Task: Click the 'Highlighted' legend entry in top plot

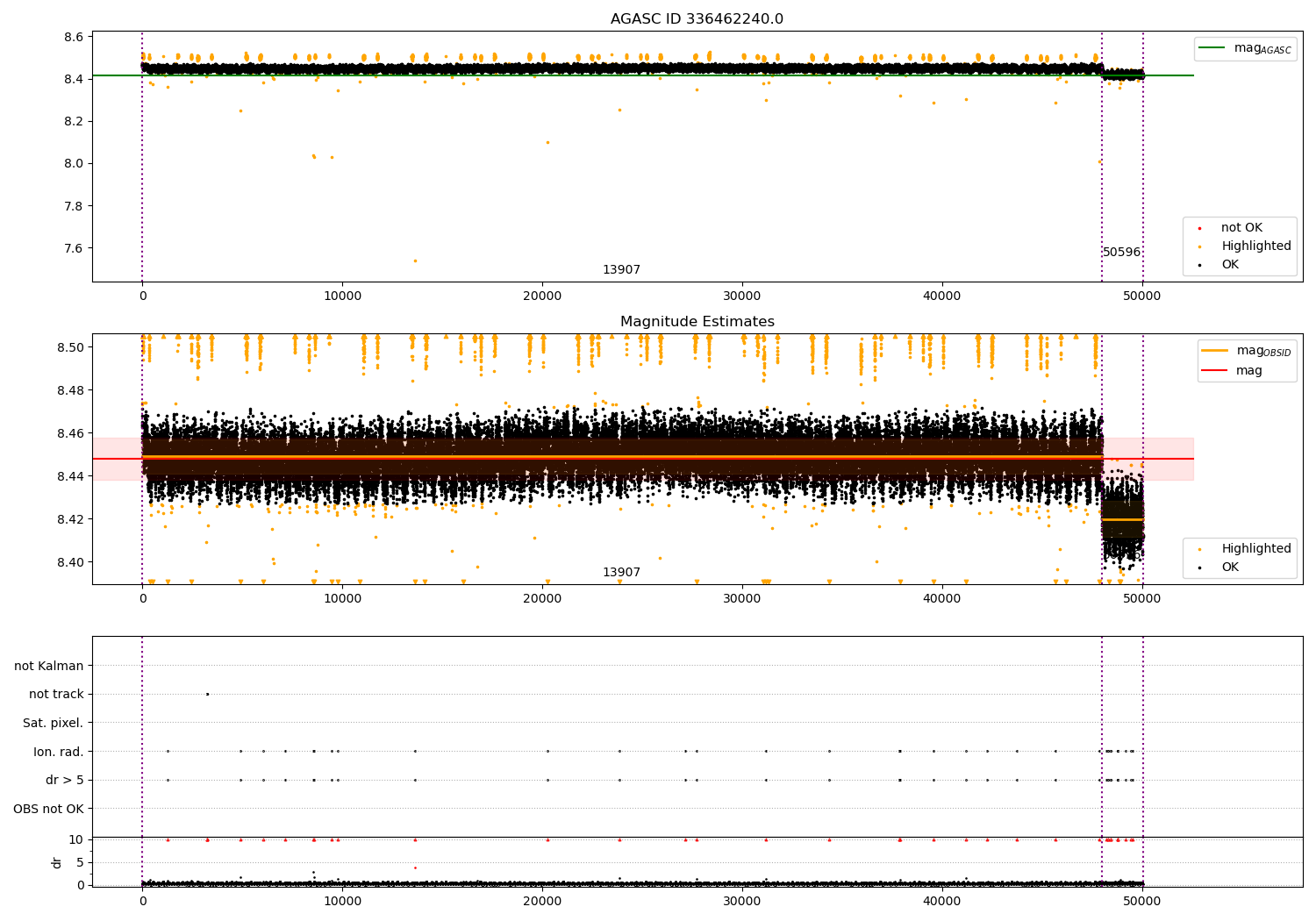Action: coord(1255,246)
